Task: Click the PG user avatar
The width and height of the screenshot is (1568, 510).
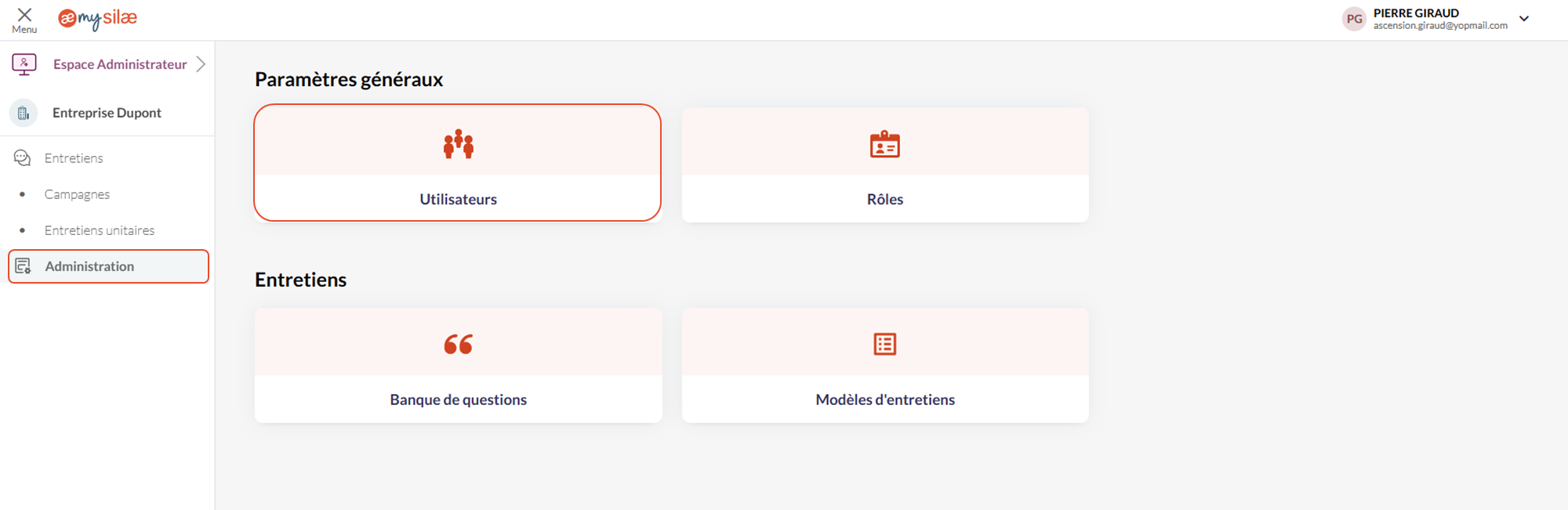Action: coord(1354,19)
